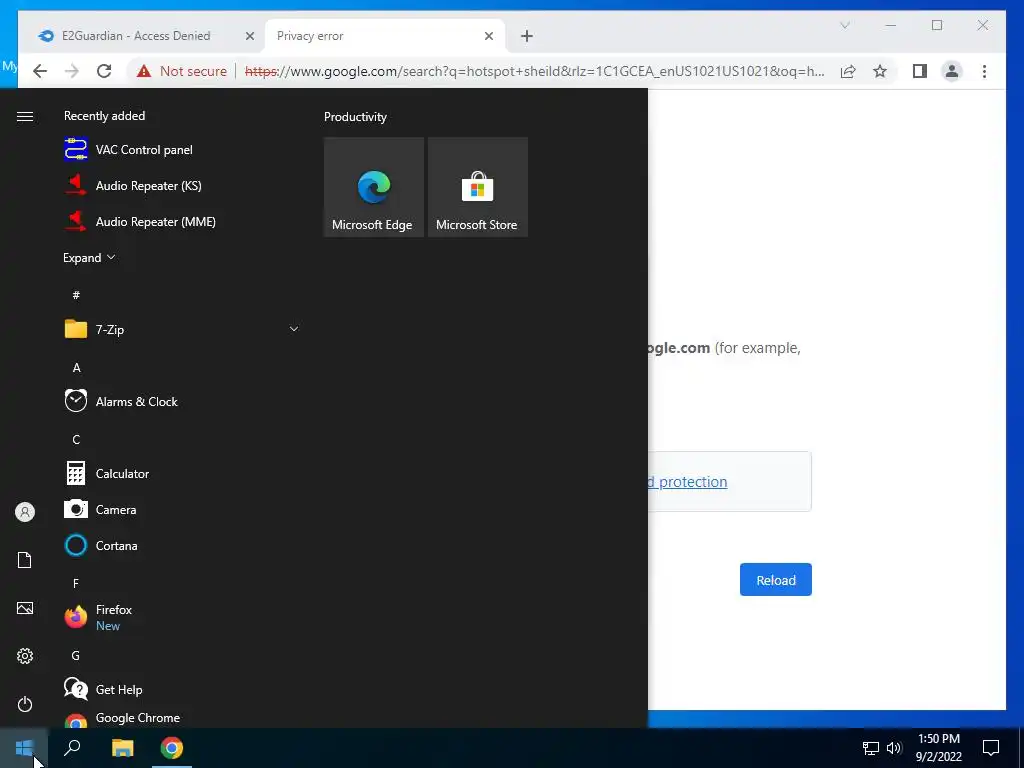1024x768 pixels.
Task: Switch to E2Guardian - Access Denied tab
Action: 135,36
